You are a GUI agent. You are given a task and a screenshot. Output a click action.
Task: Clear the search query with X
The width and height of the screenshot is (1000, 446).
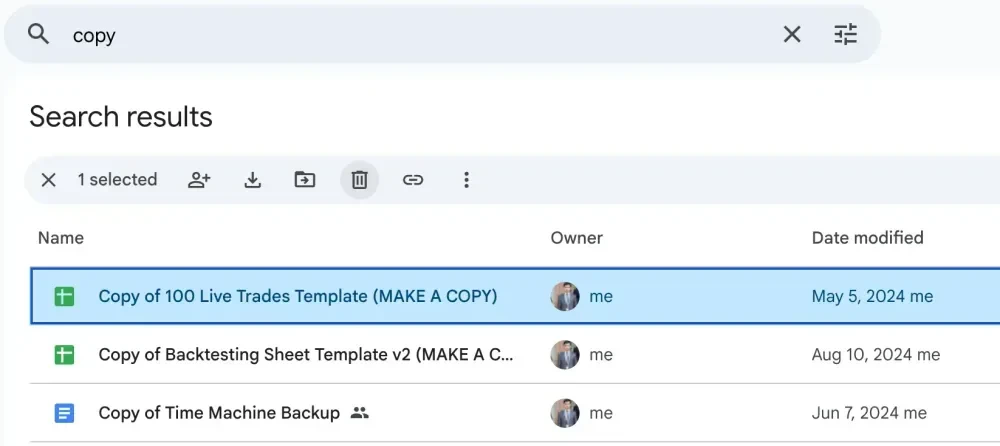(x=791, y=34)
